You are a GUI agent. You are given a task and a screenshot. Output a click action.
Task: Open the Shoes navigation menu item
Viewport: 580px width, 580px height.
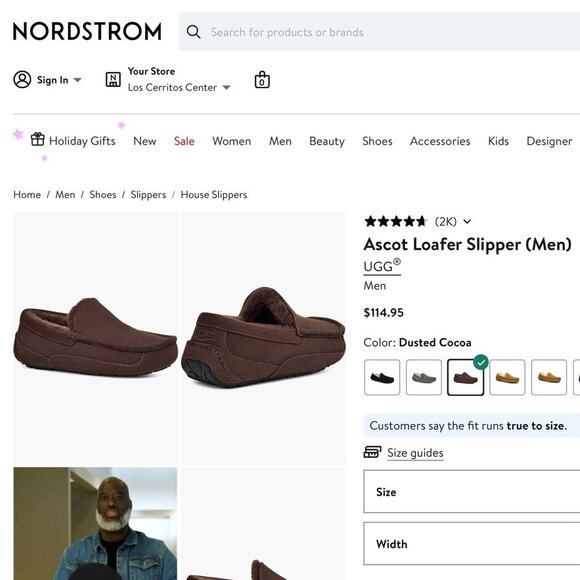click(377, 141)
